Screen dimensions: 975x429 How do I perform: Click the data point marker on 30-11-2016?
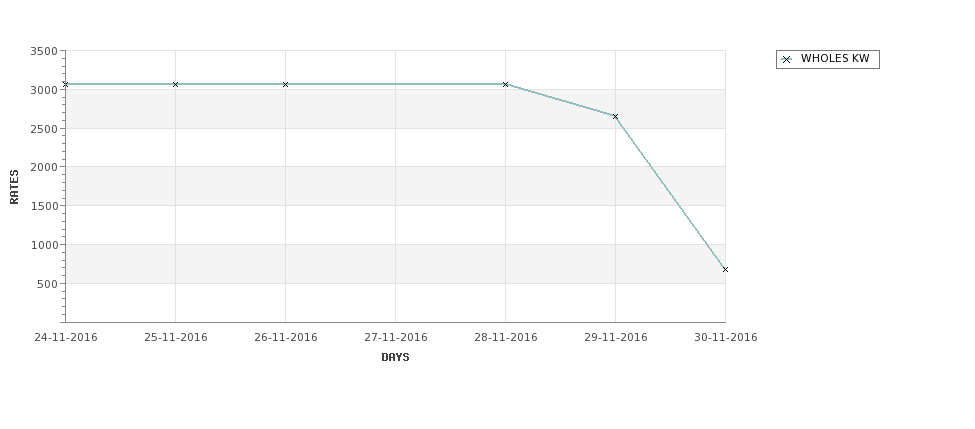click(725, 269)
